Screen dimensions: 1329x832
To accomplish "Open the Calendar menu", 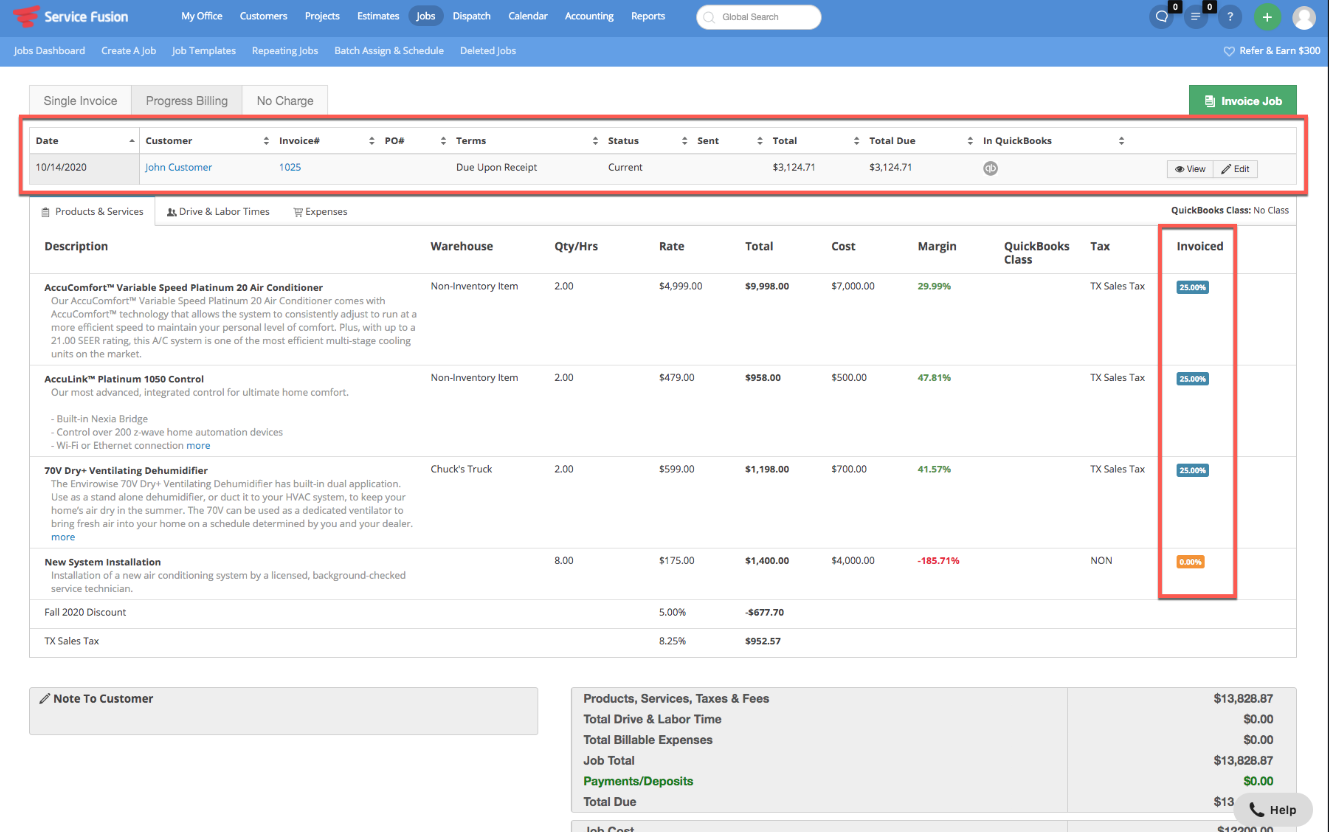I will click(528, 16).
